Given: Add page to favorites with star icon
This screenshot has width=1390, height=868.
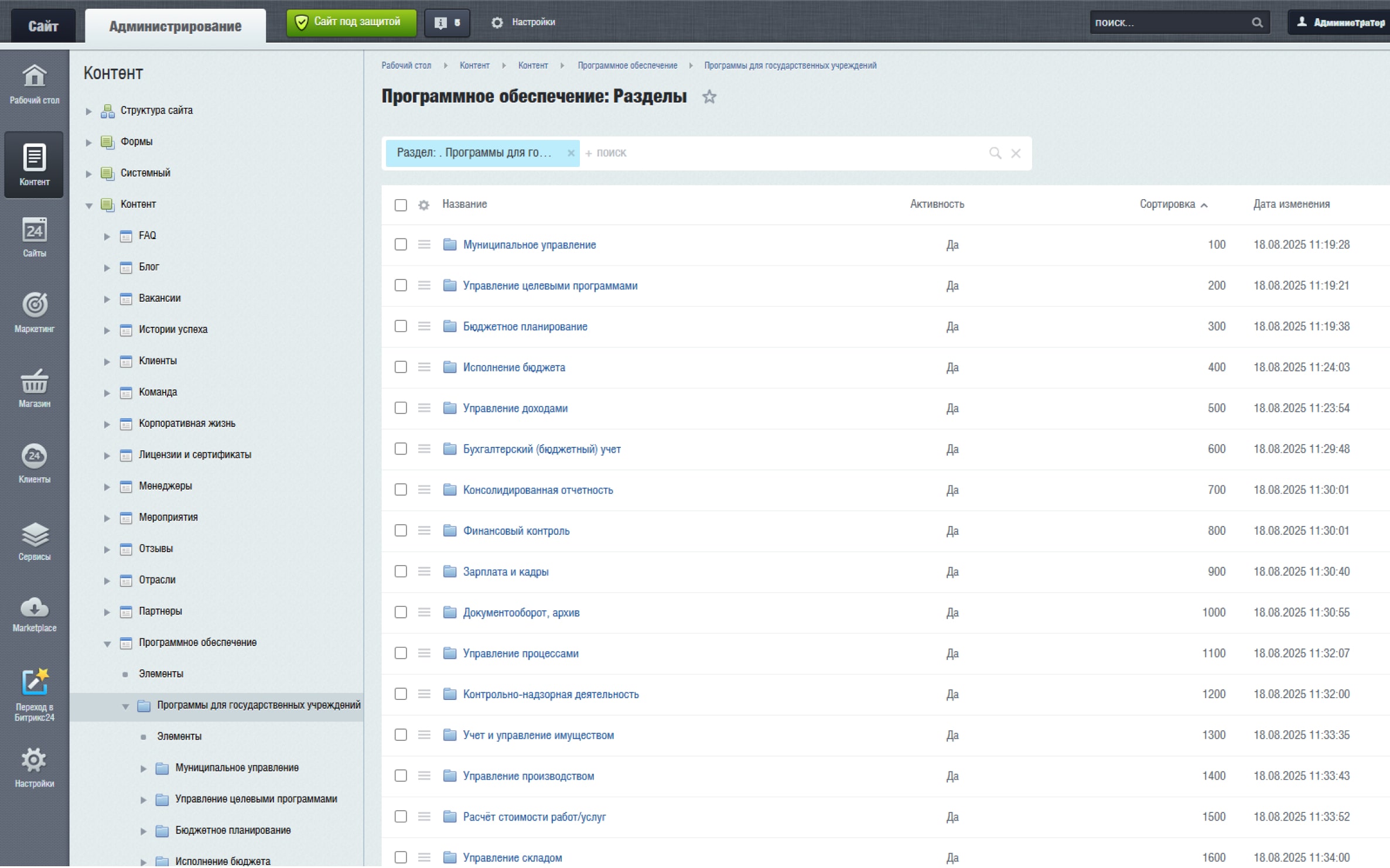Looking at the screenshot, I should (x=709, y=97).
